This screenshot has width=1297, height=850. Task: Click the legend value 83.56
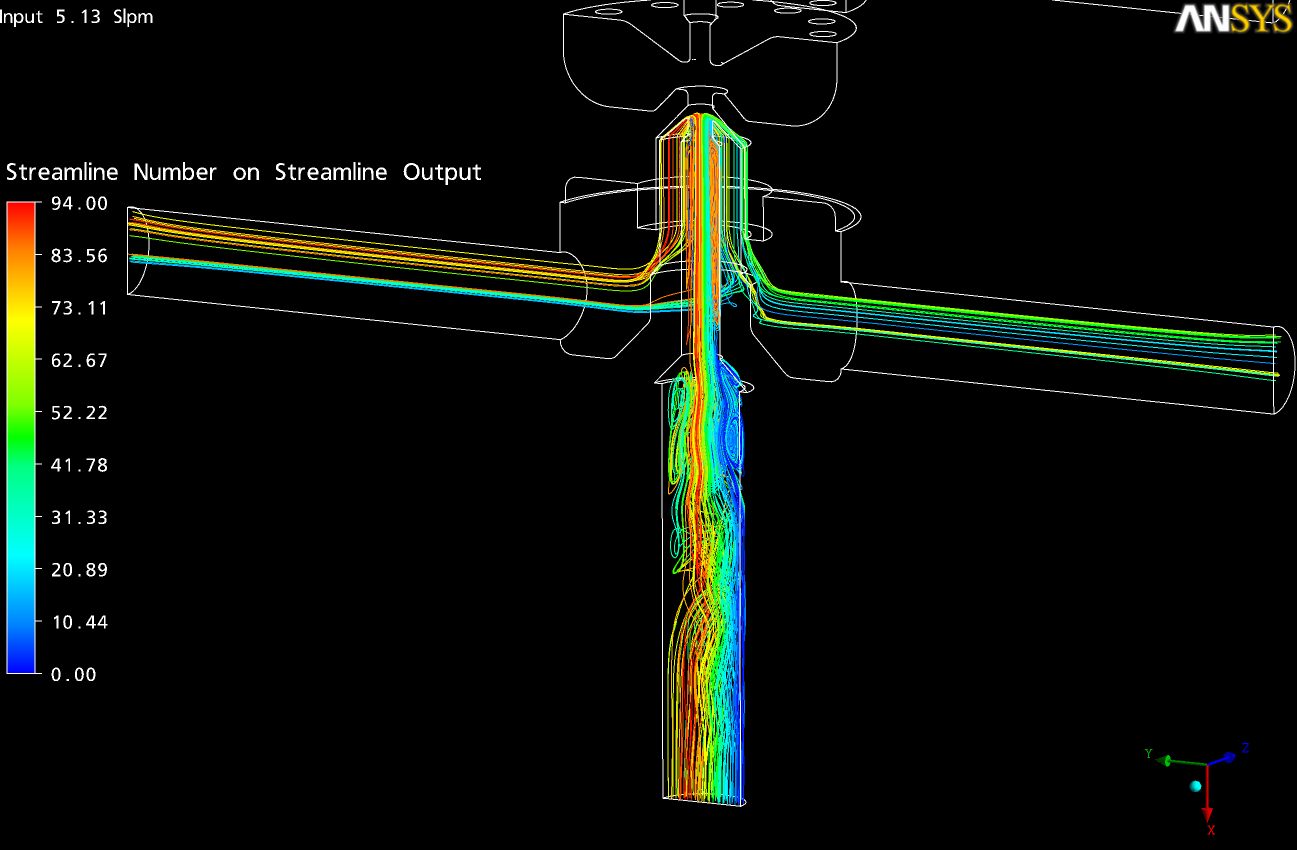[x=79, y=255]
